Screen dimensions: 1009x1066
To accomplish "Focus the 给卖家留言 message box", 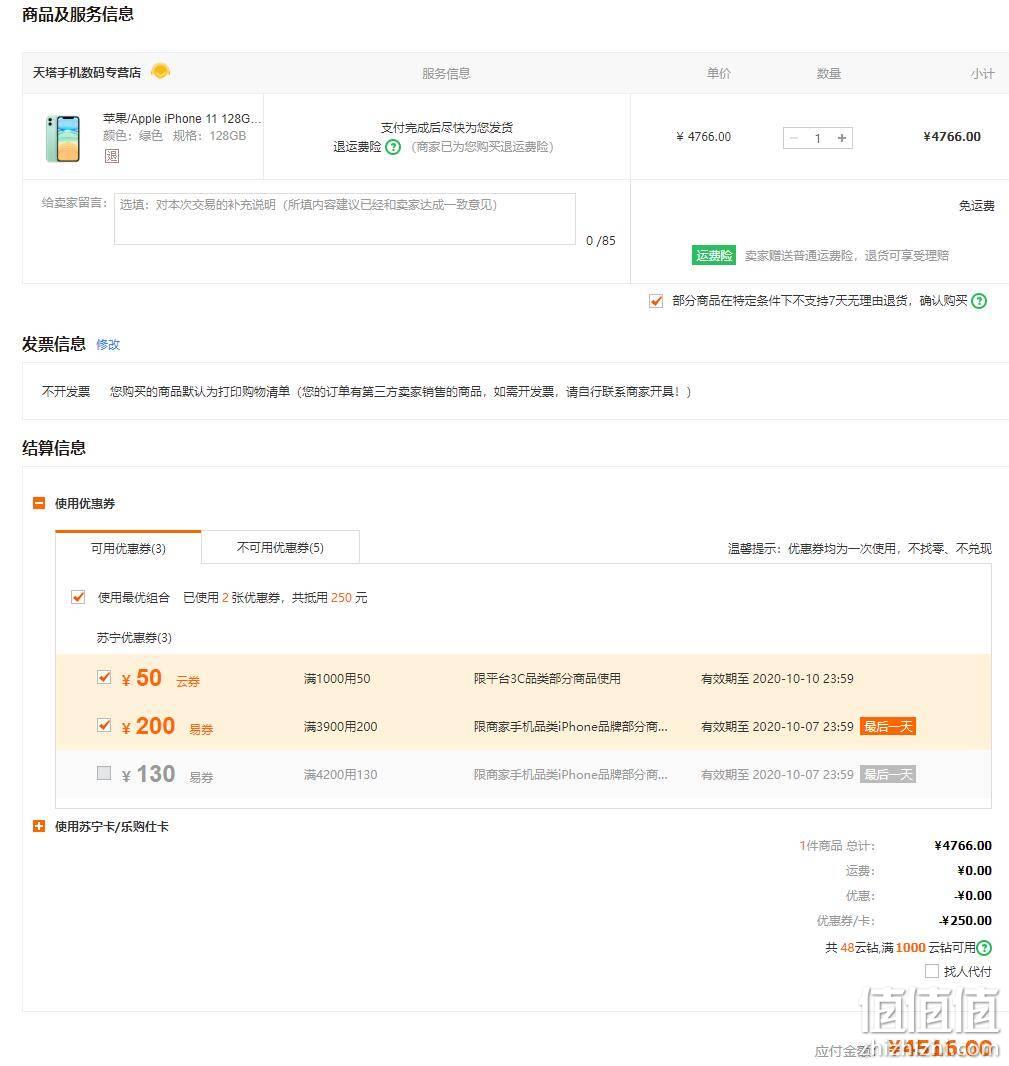I will pos(345,219).
